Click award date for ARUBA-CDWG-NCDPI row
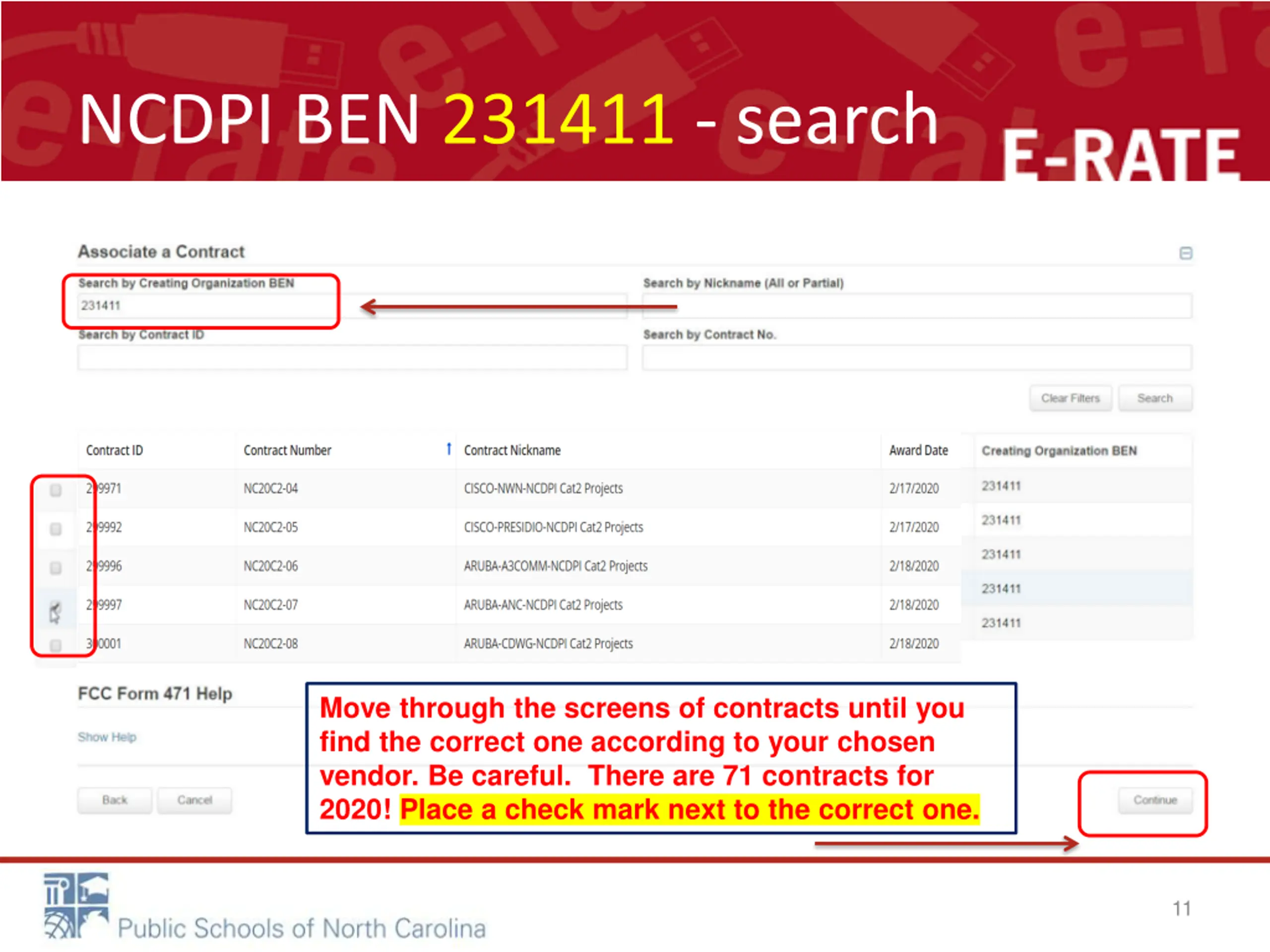This screenshot has width=1270, height=952. (914, 644)
